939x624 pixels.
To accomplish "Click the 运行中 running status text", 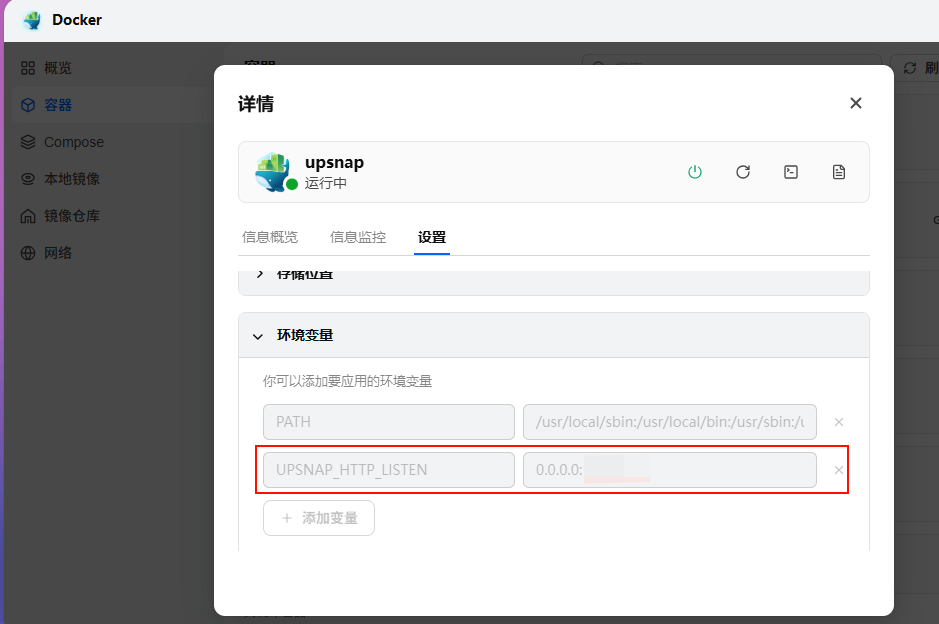I will (x=325, y=183).
